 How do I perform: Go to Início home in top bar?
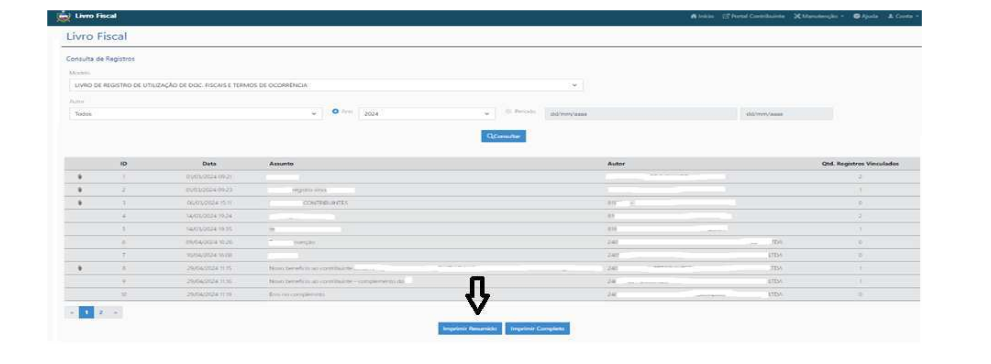pyautogui.click(x=702, y=16)
